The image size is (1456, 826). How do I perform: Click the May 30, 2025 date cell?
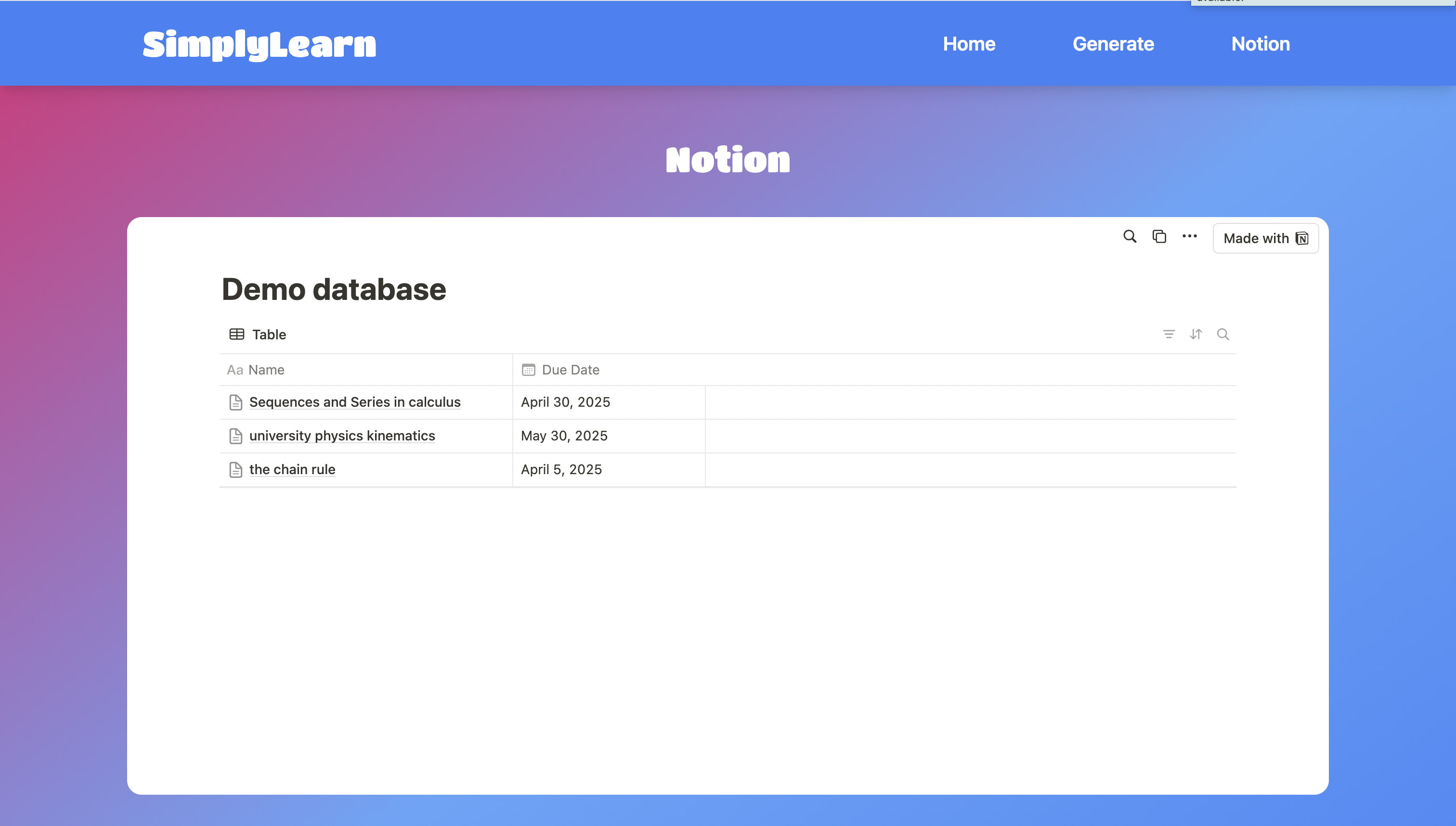pos(564,436)
